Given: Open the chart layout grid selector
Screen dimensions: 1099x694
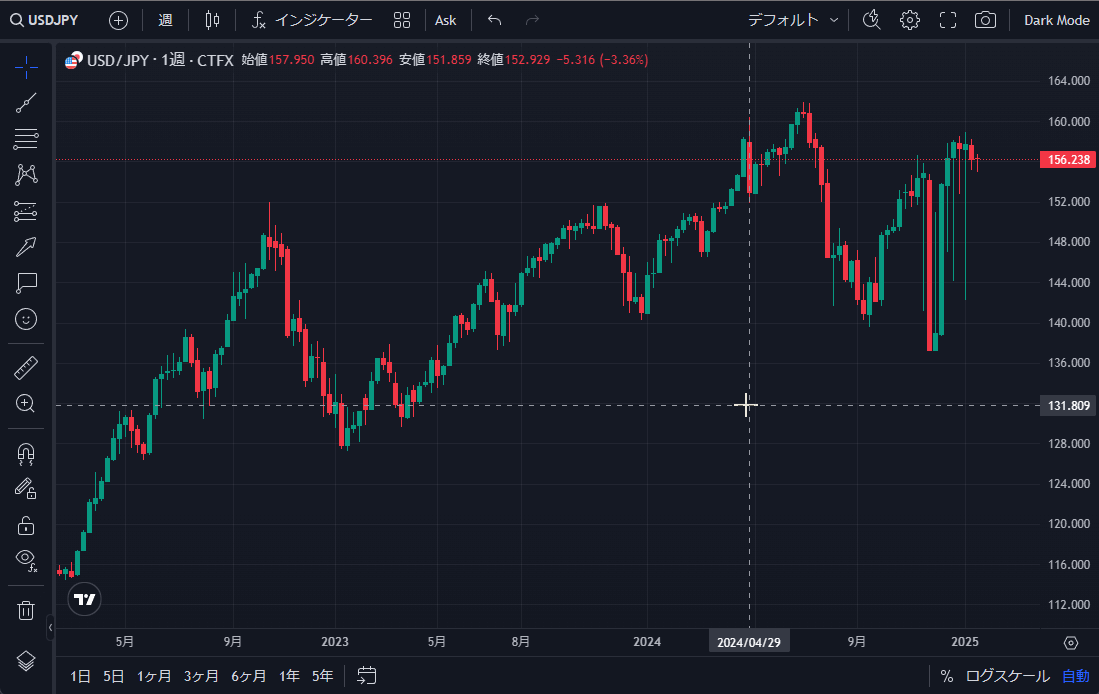Looking at the screenshot, I should click(402, 20).
